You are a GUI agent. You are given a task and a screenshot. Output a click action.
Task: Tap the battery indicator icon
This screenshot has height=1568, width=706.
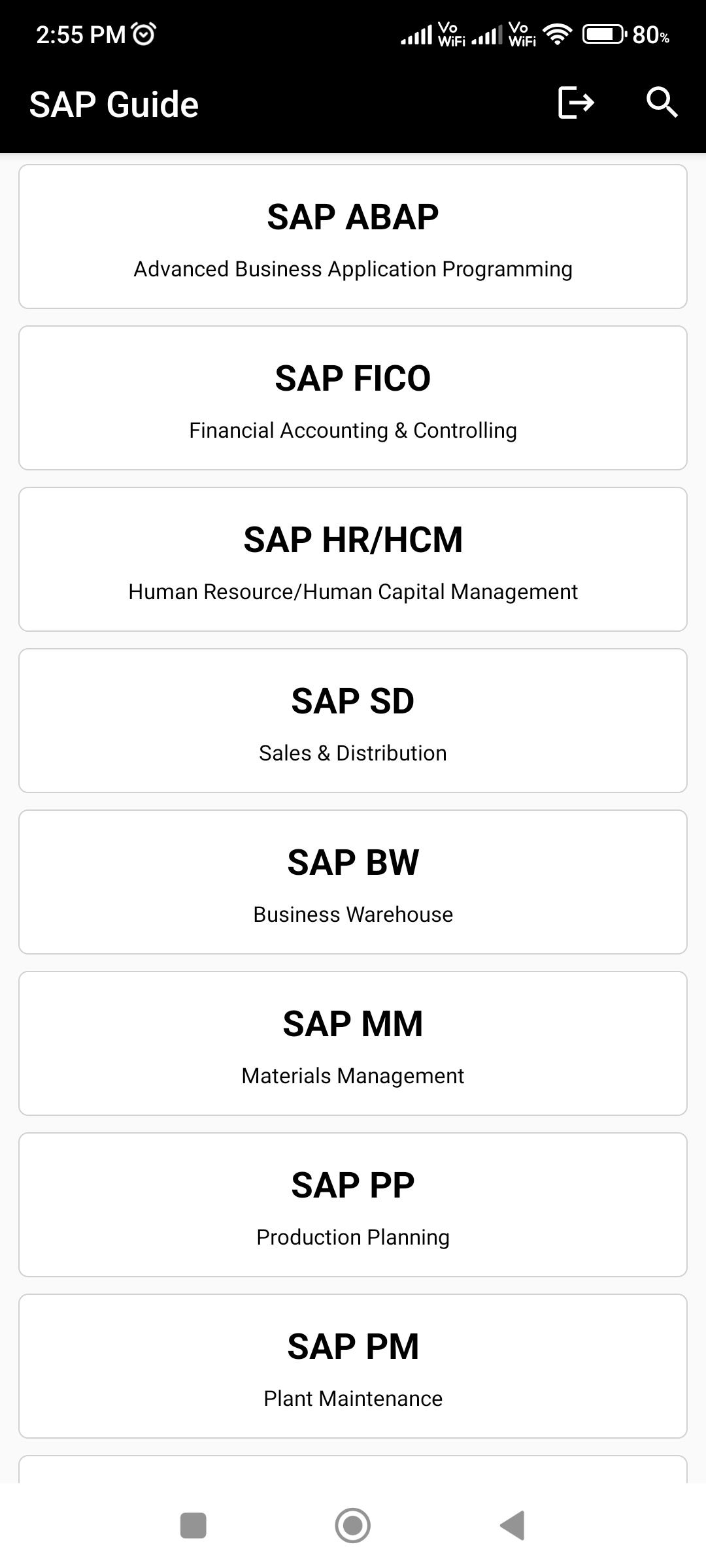tap(604, 34)
